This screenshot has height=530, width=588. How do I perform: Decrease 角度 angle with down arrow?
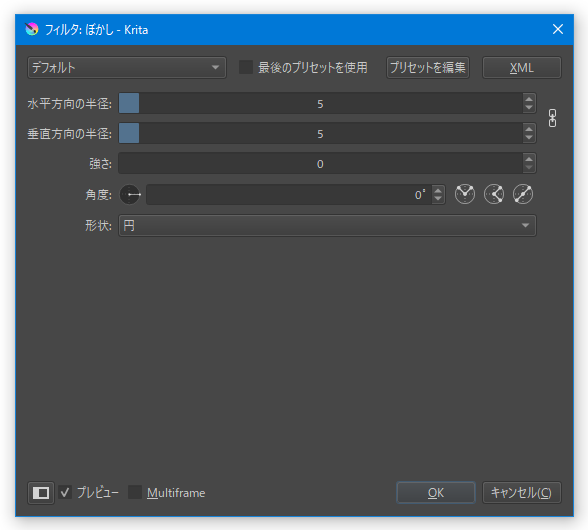[438, 199]
